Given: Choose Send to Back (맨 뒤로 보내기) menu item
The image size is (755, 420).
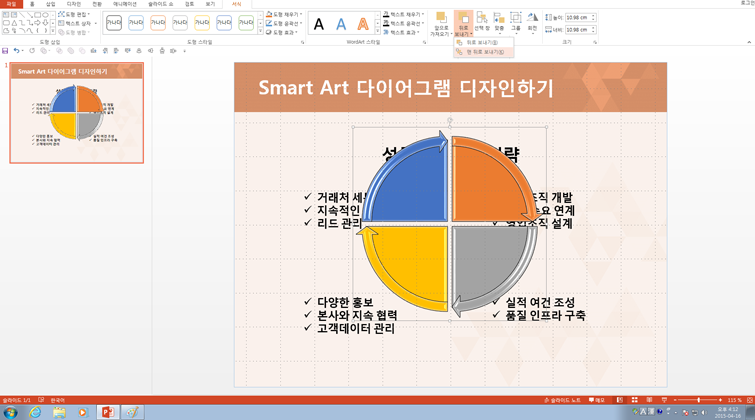Looking at the screenshot, I should tap(483, 52).
